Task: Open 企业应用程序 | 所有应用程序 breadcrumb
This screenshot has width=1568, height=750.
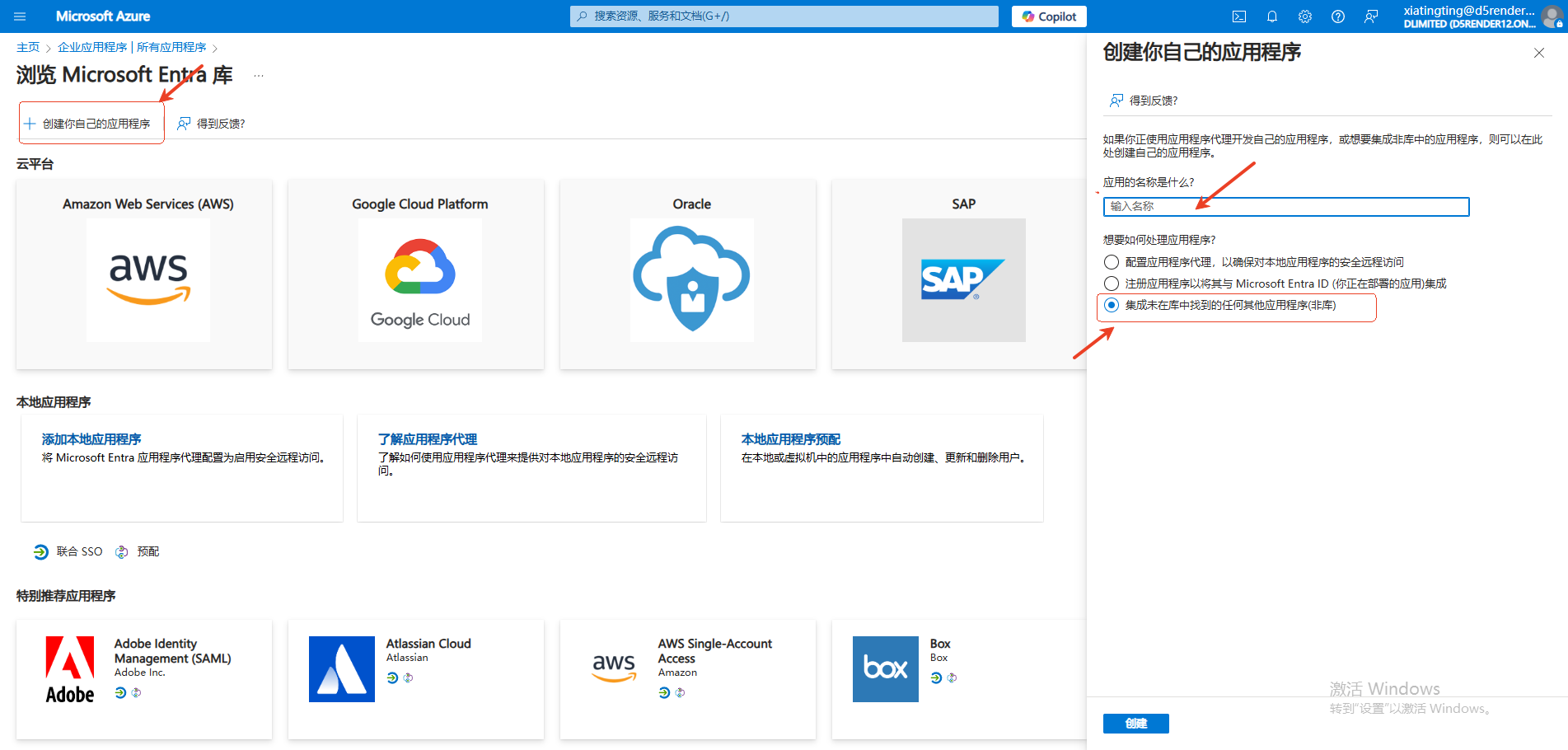Action: click(132, 48)
